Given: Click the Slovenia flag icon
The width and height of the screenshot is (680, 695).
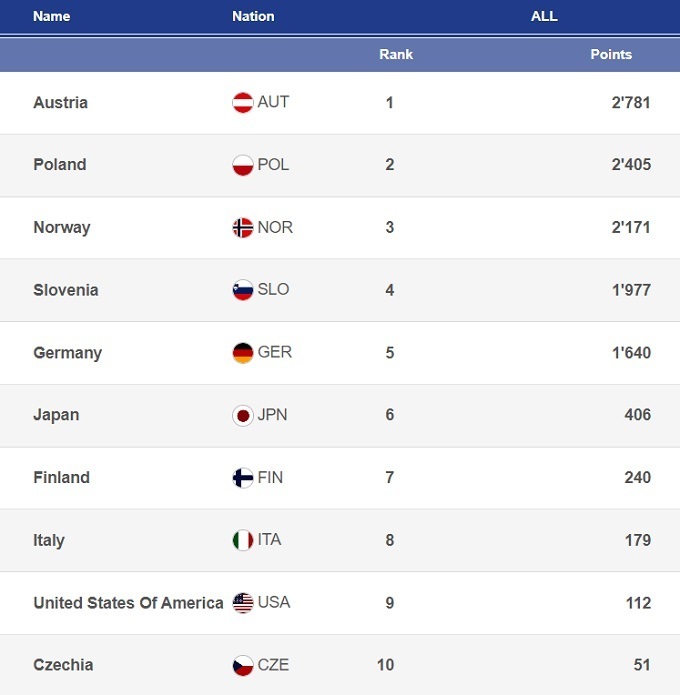Looking at the screenshot, I should 242,290.
